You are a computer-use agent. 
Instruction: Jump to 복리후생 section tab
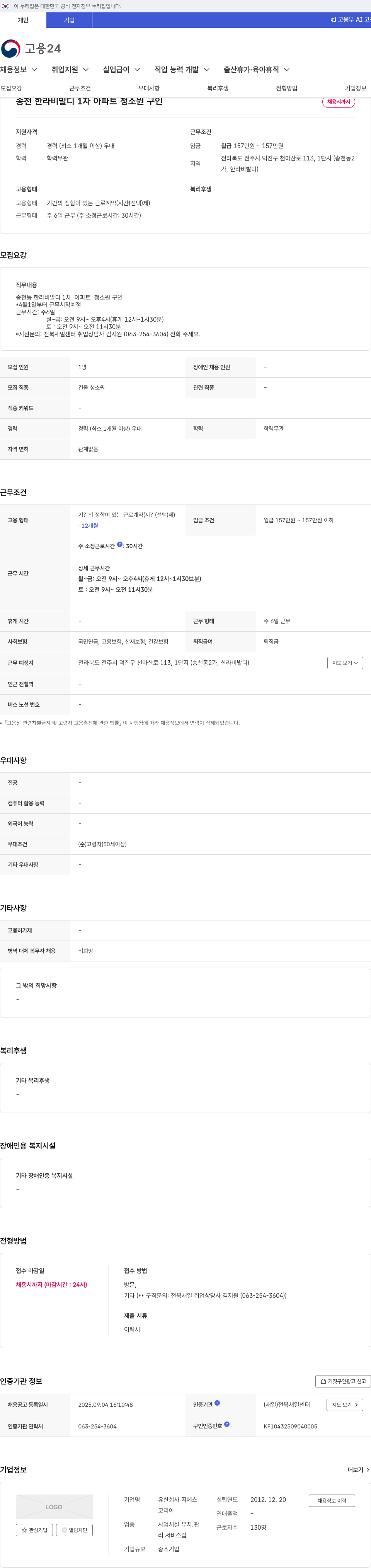[218, 88]
